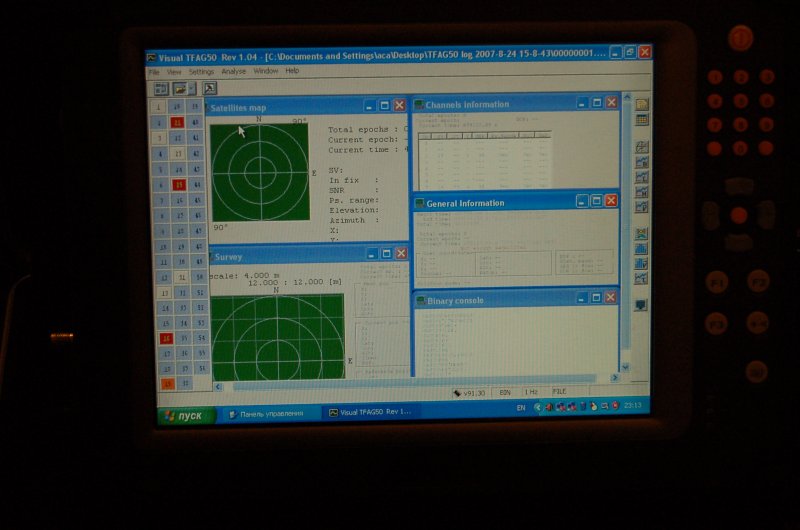Click the window-layout icon in top toolbar
The height and width of the screenshot is (530, 800).
tap(161, 89)
